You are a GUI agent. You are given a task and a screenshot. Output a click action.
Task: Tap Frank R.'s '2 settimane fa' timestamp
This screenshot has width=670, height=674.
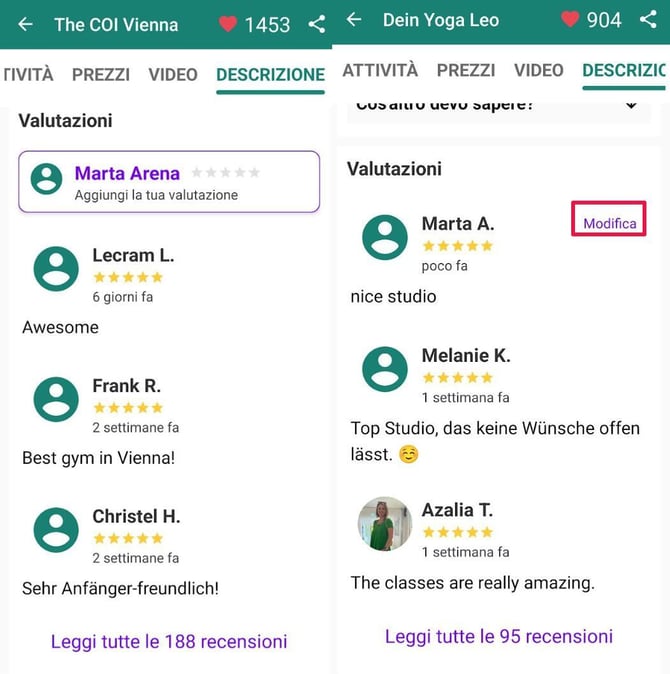135,428
